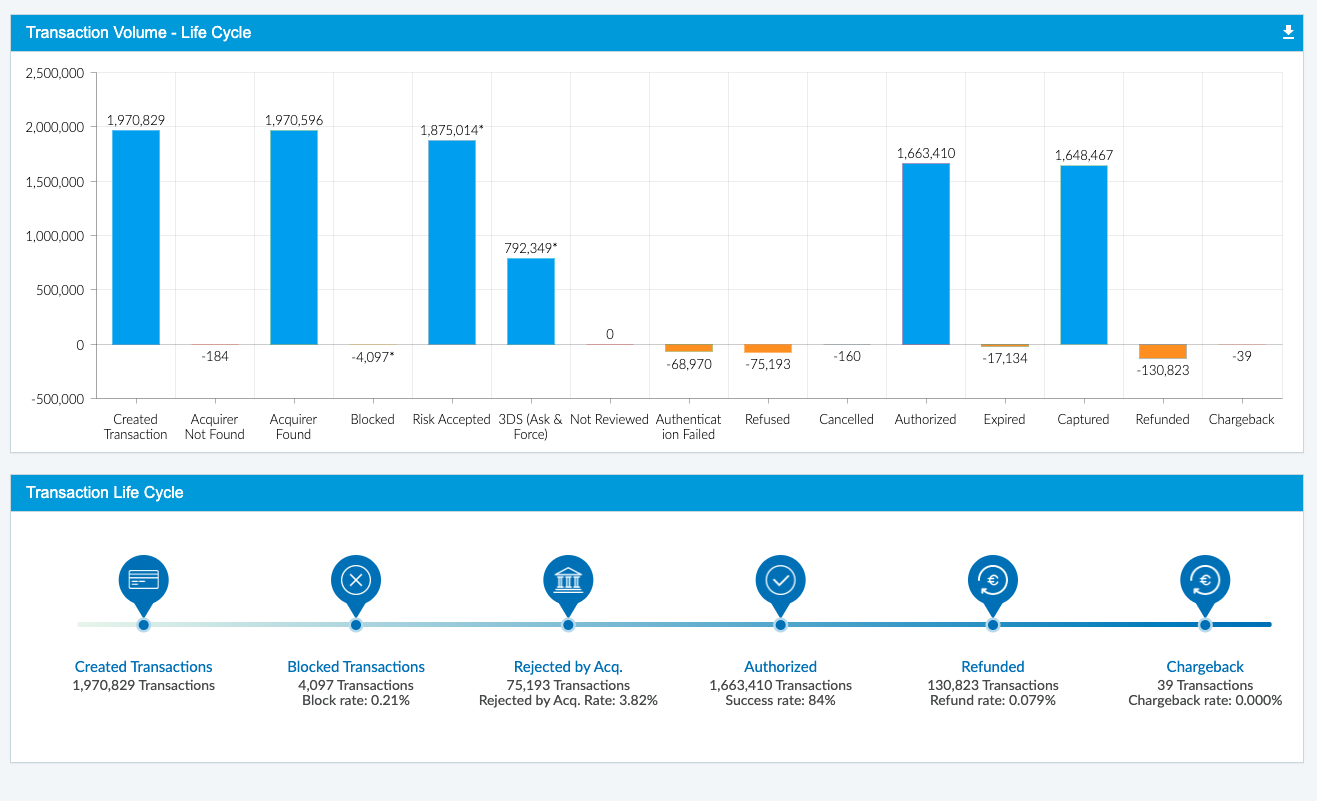The image size is (1317, 801).
Task: Click the Authentication Failed bar
Action: pos(688,348)
